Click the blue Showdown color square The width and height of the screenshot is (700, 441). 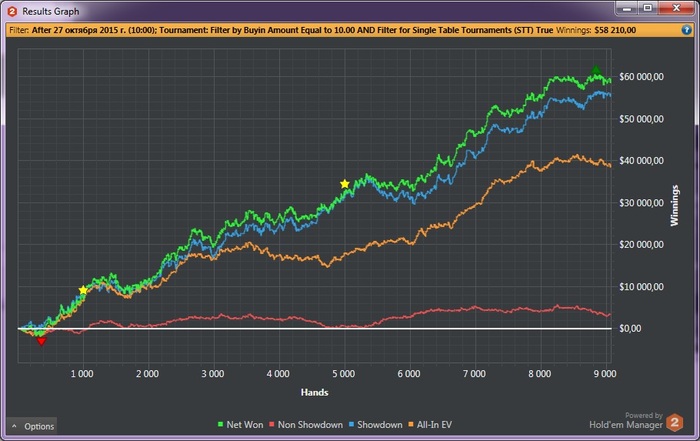[351, 424]
